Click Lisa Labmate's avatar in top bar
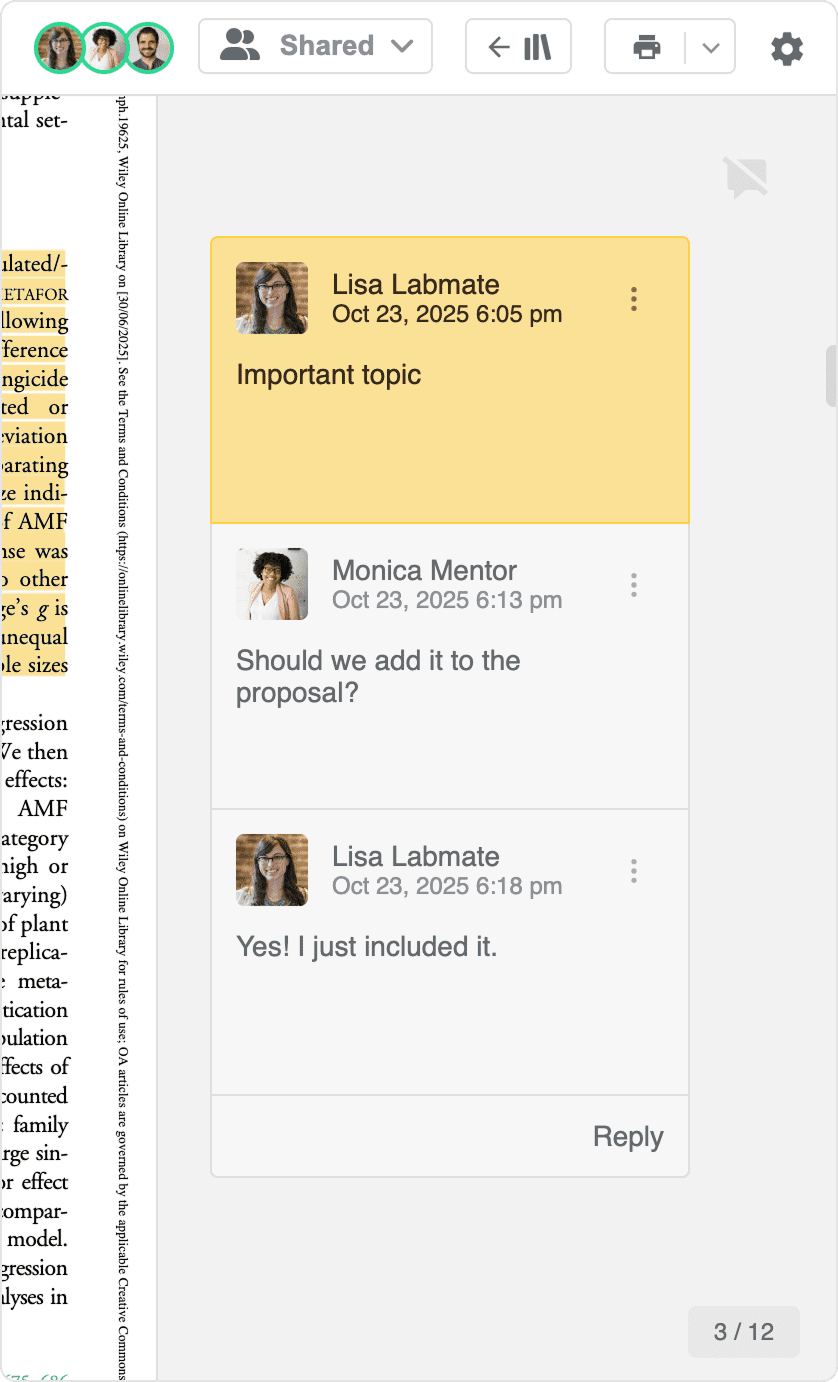 click(x=58, y=47)
